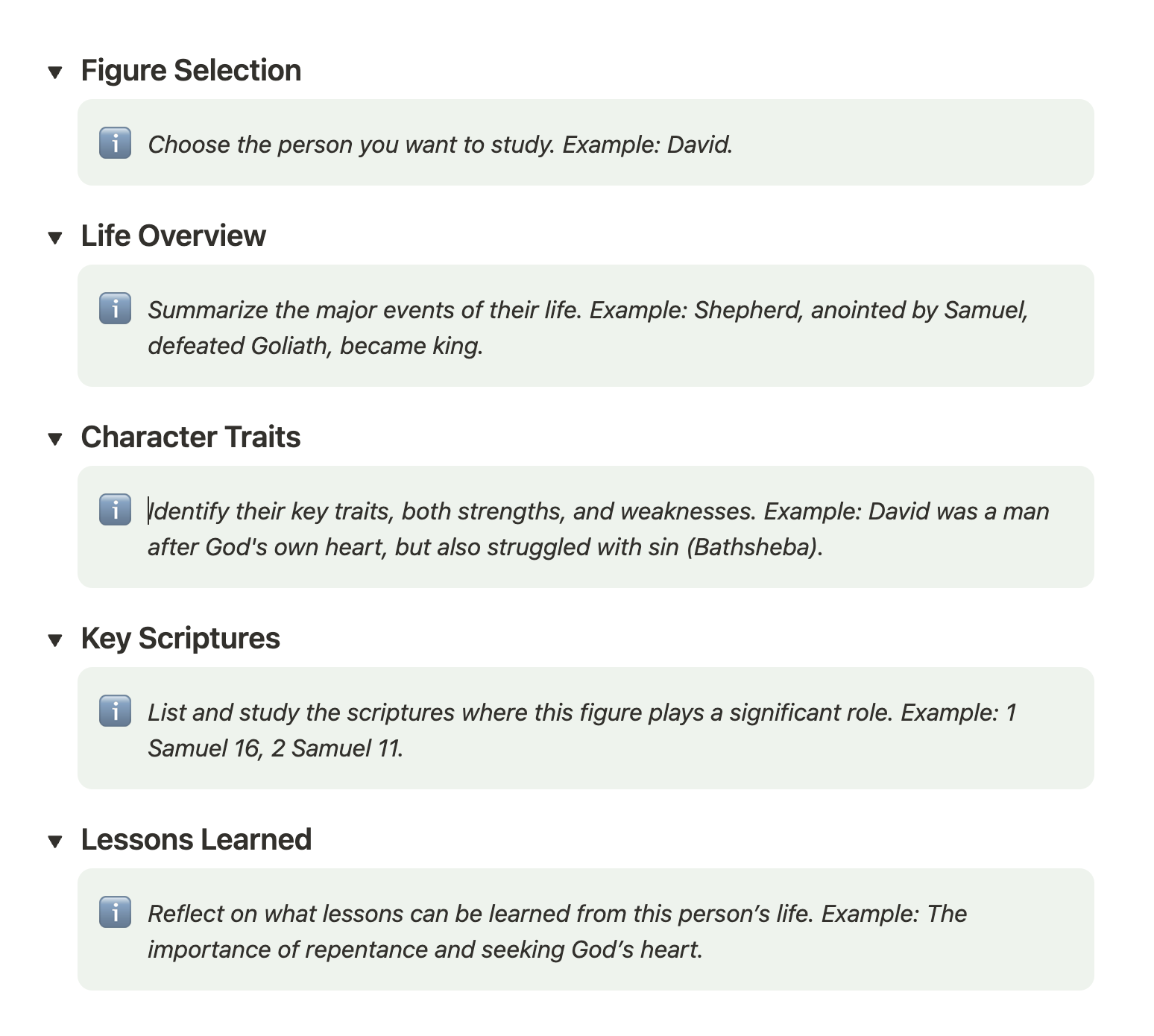
Task: Click the Key Scriptures heading text
Action: click(x=180, y=639)
